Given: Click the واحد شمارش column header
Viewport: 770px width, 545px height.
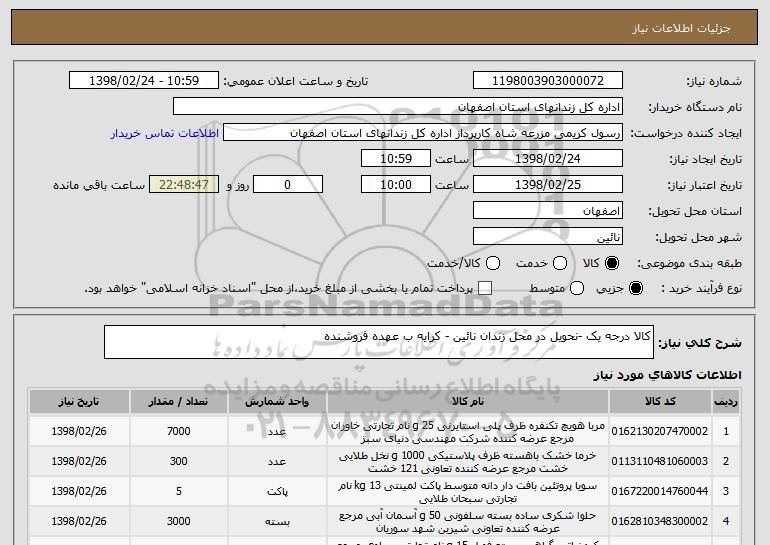Looking at the screenshot, I should [277, 402].
